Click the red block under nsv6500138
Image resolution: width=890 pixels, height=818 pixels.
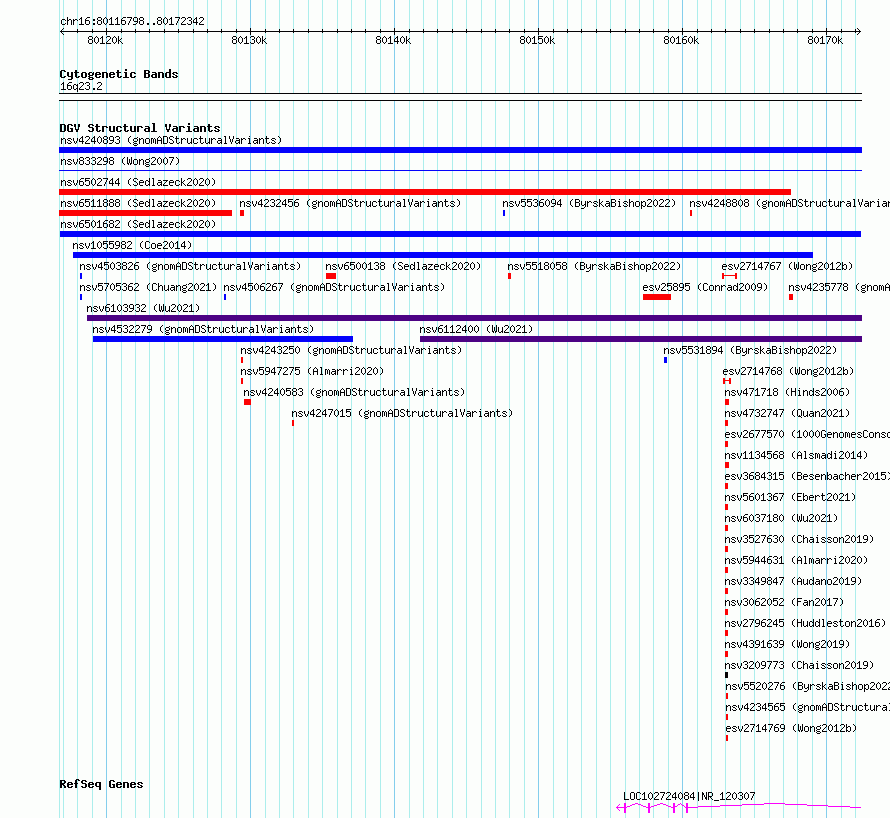331,276
